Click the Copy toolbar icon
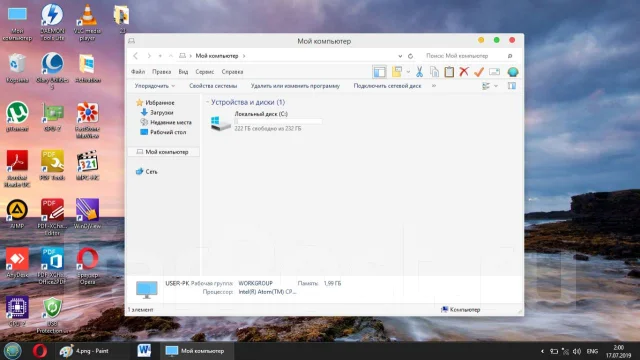 434,72
